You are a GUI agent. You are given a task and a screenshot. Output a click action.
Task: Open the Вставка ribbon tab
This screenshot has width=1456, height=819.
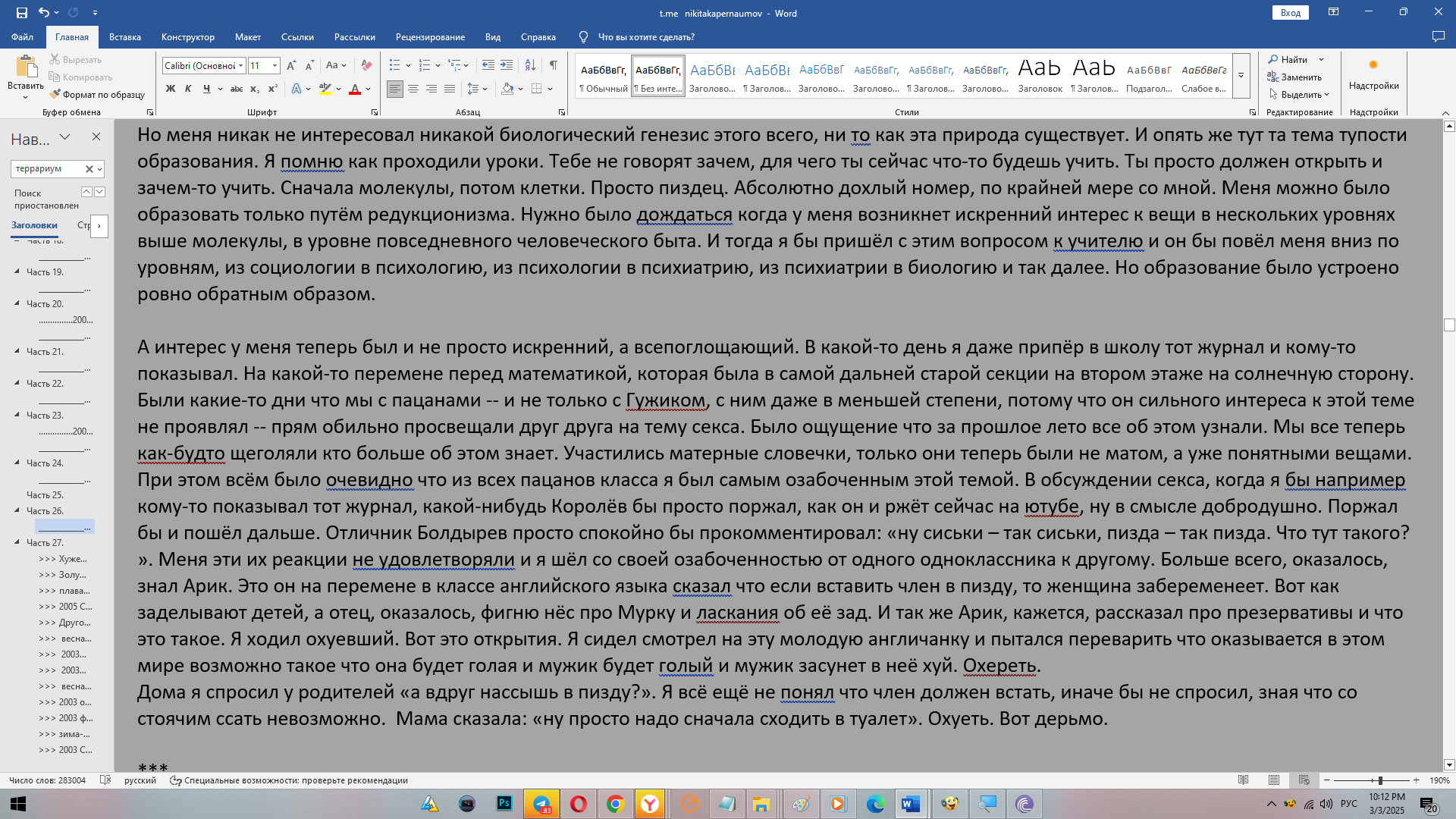click(125, 37)
